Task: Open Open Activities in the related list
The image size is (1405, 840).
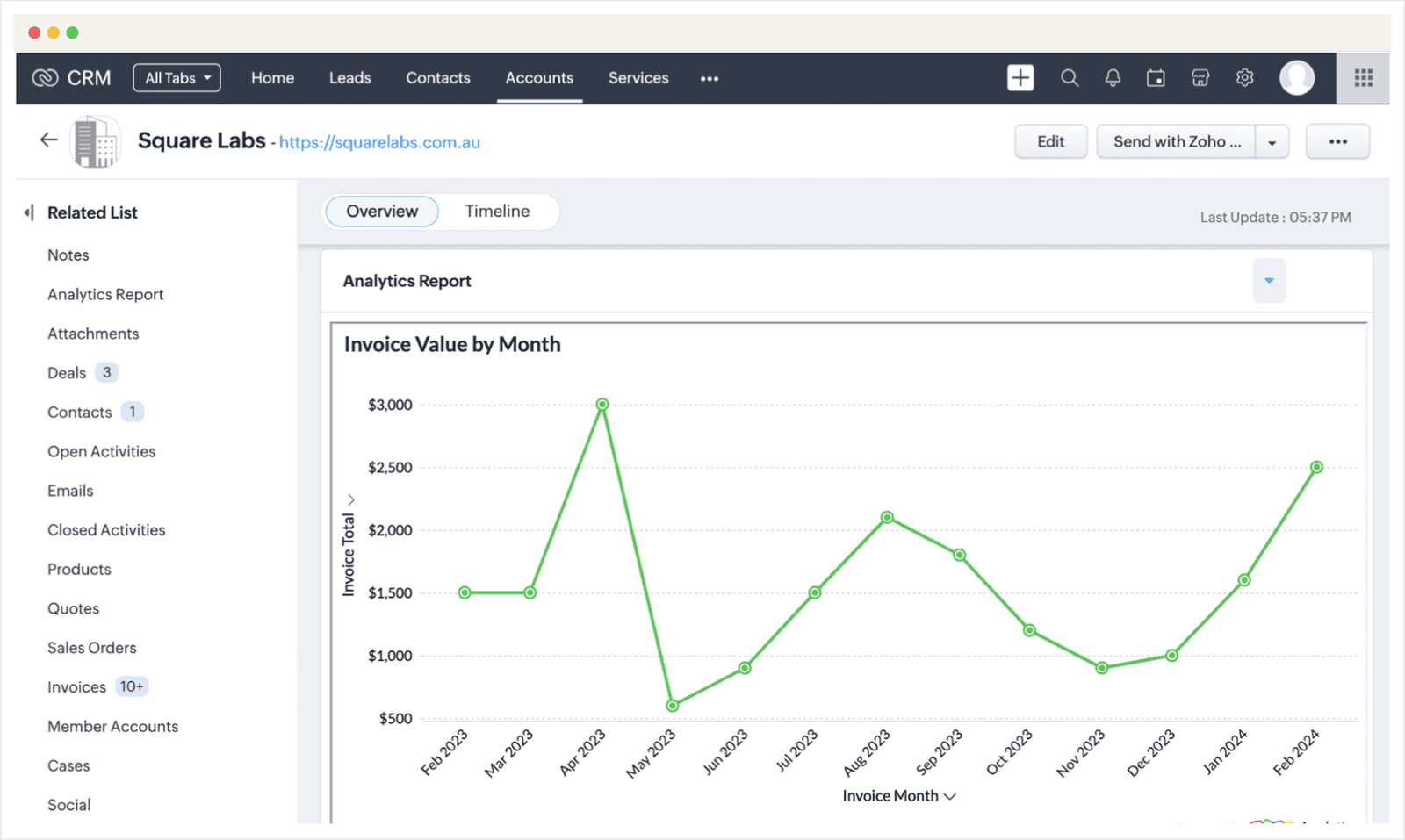Action: pos(101,452)
